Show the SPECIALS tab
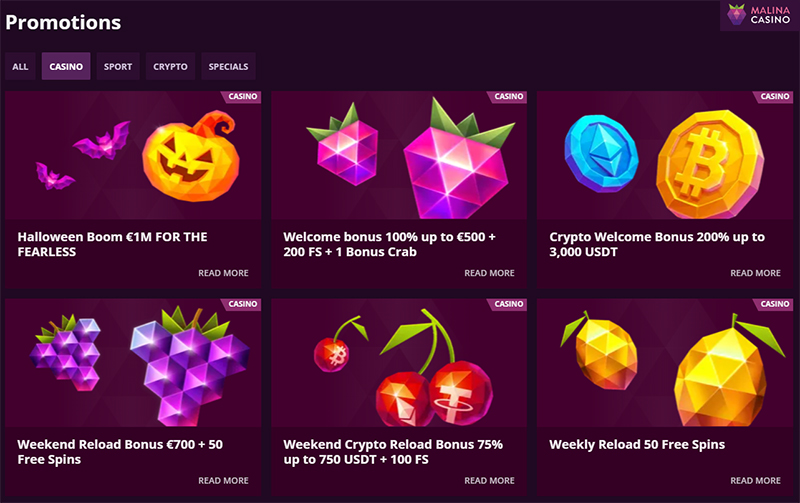 tap(228, 66)
